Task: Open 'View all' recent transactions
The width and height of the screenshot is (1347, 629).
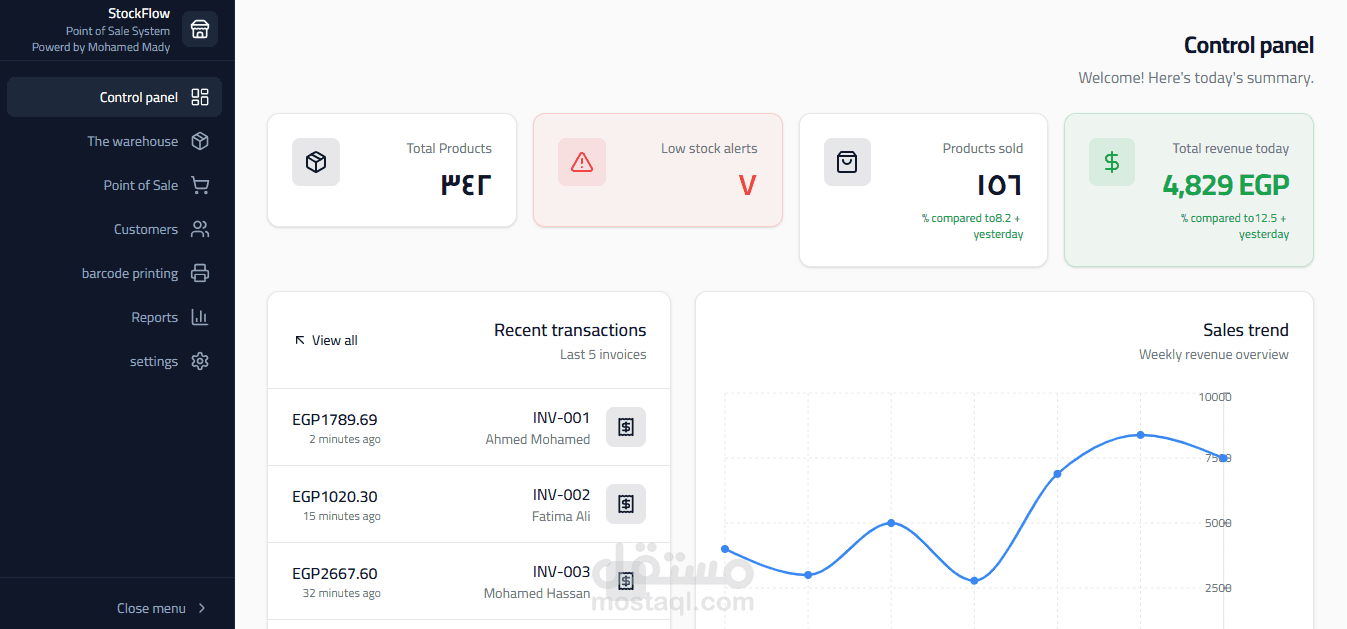Action: point(326,340)
